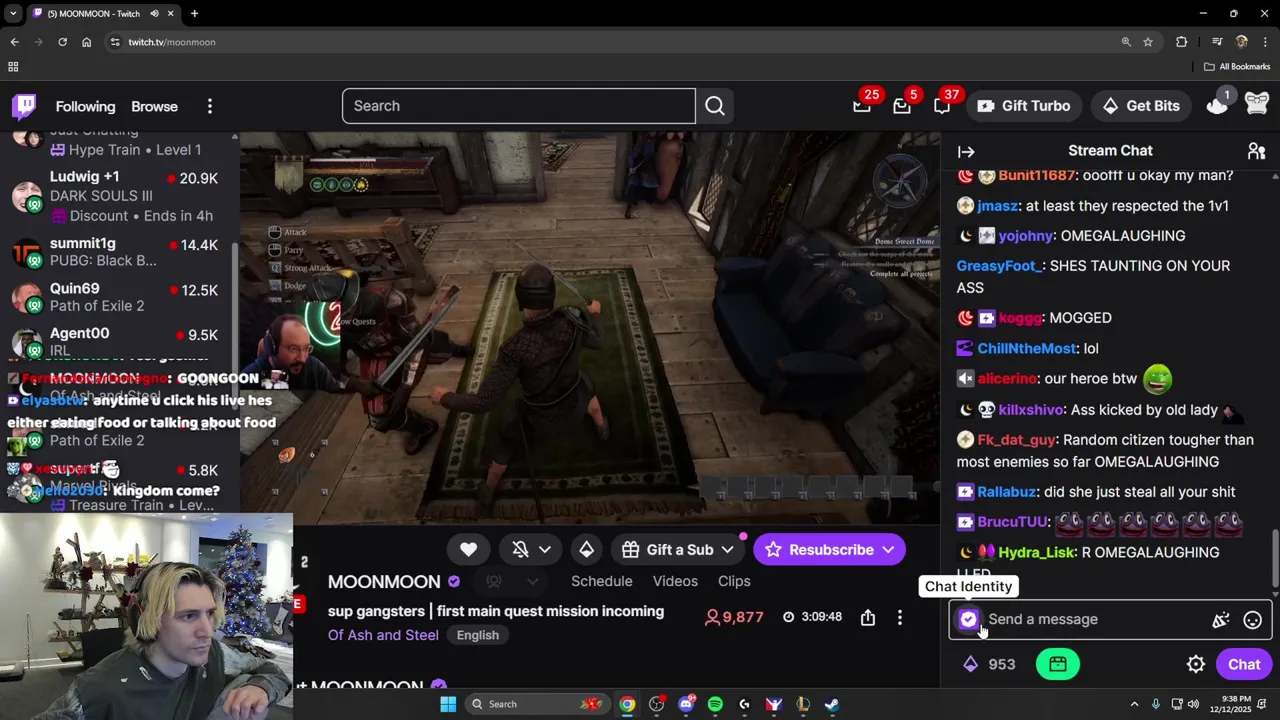Click the page zoom magnifier in address bar

pyautogui.click(x=1126, y=42)
